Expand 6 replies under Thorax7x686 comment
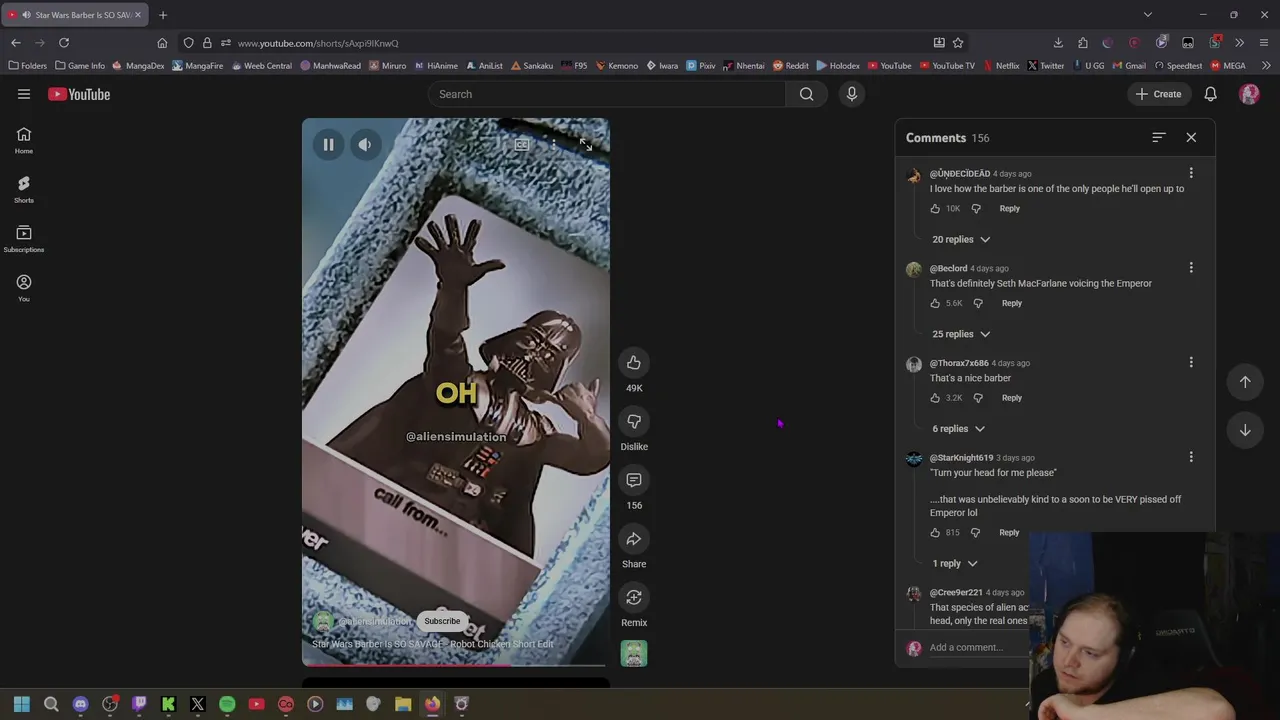Image resolution: width=1280 pixels, height=720 pixels. tap(958, 429)
